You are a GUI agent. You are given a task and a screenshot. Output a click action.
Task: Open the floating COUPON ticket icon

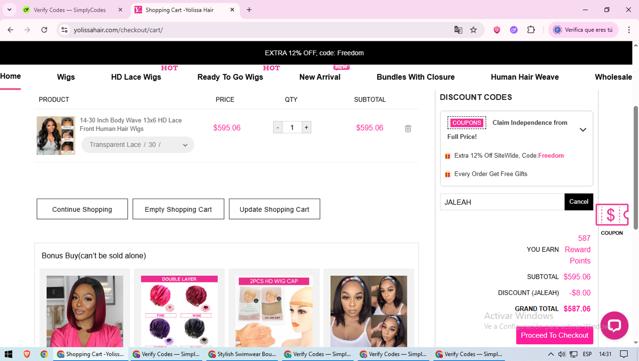pyautogui.click(x=612, y=215)
